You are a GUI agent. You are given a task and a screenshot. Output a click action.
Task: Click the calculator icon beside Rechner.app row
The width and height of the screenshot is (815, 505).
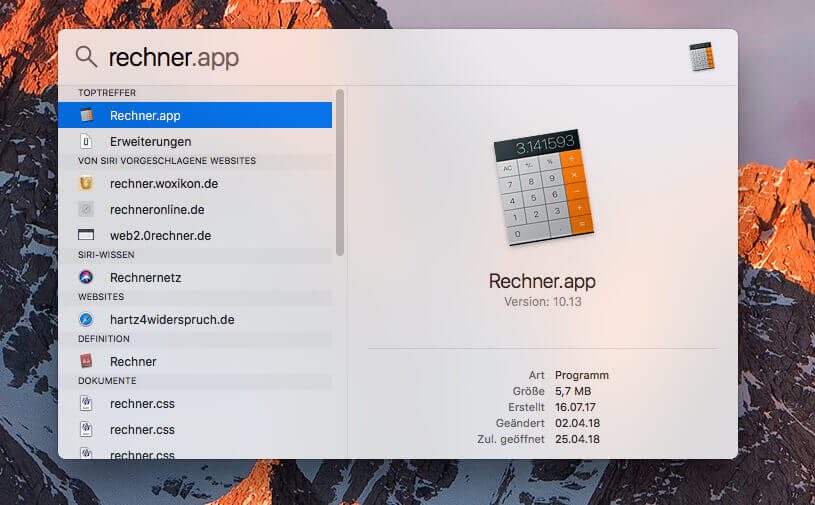[86, 115]
